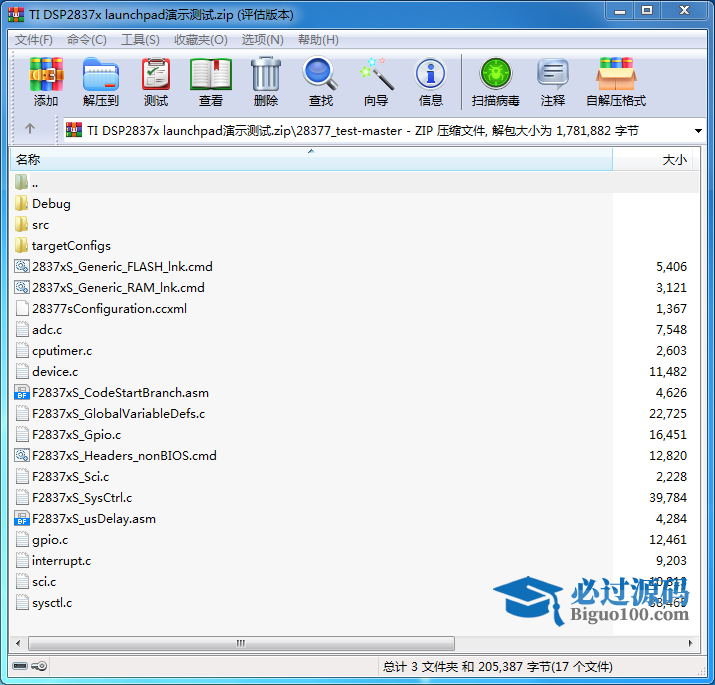Select the Debug folder icon
Screen dimensions: 715x685
pos(21,203)
